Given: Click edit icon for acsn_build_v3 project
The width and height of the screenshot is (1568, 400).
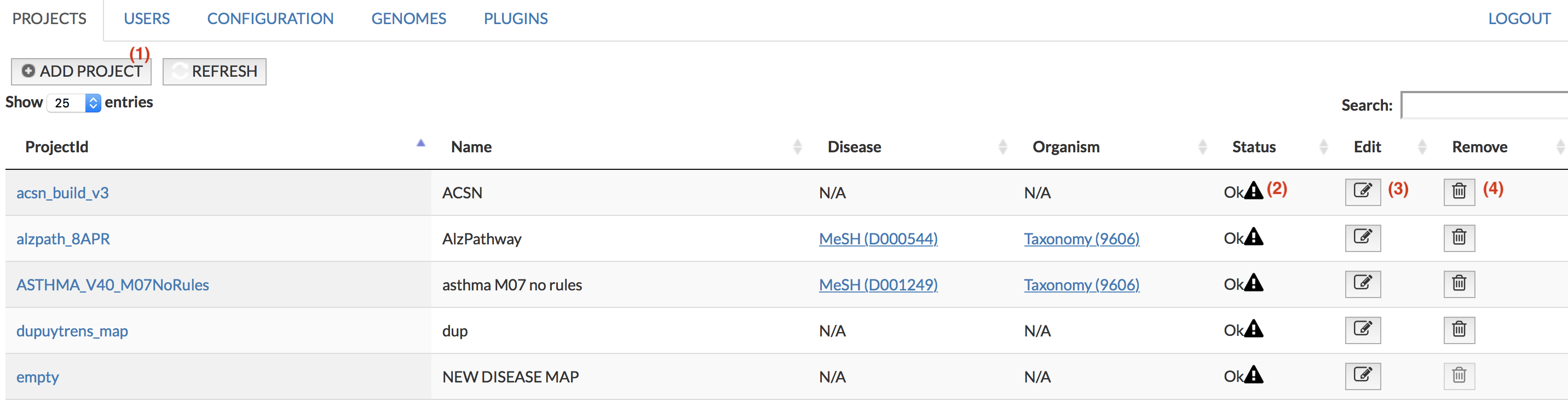Looking at the screenshot, I should pyautogui.click(x=1362, y=192).
